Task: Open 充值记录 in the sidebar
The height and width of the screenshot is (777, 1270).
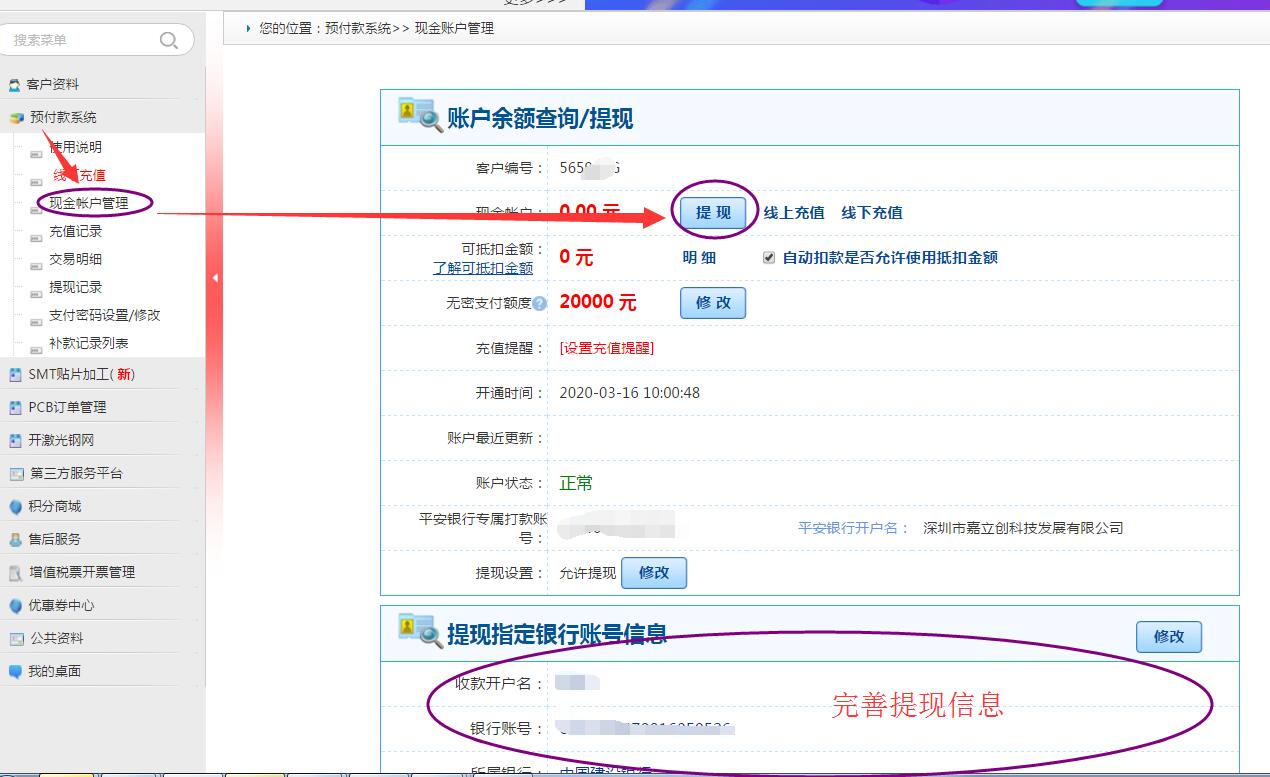Action: tap(76, 231)
